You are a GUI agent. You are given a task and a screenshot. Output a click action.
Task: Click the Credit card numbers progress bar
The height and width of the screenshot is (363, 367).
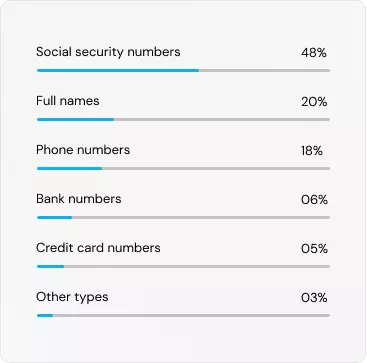point(183,266)
